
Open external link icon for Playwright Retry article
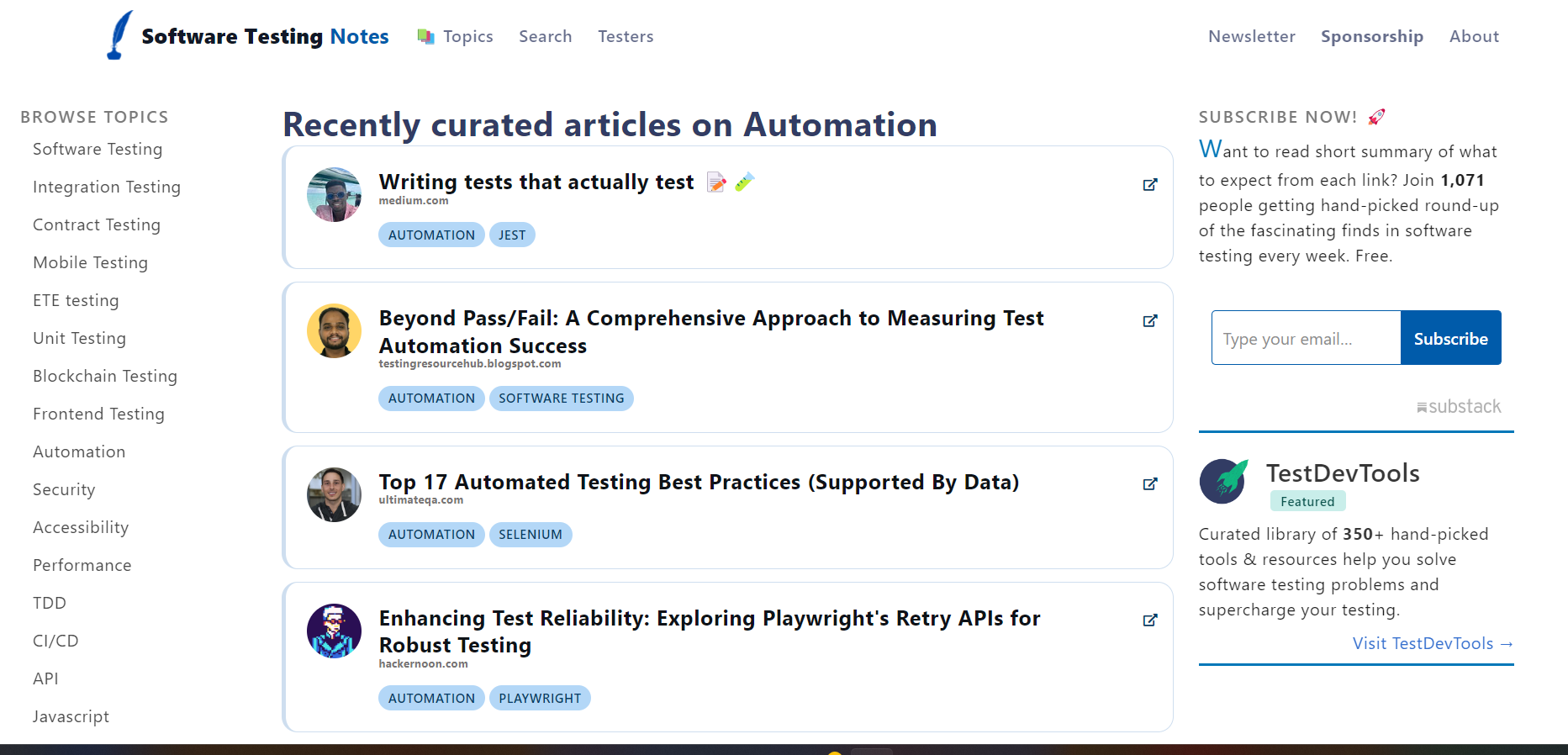click(1150, 620)
